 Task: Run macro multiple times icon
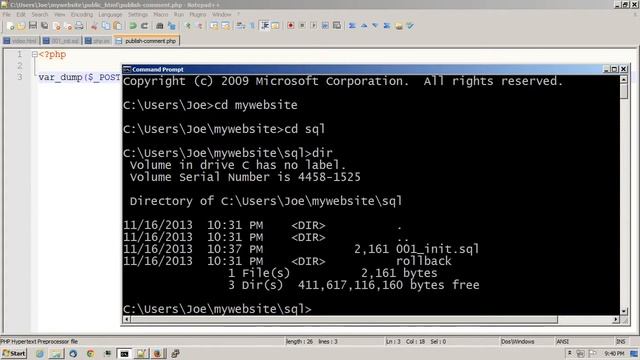click(325, 26)
